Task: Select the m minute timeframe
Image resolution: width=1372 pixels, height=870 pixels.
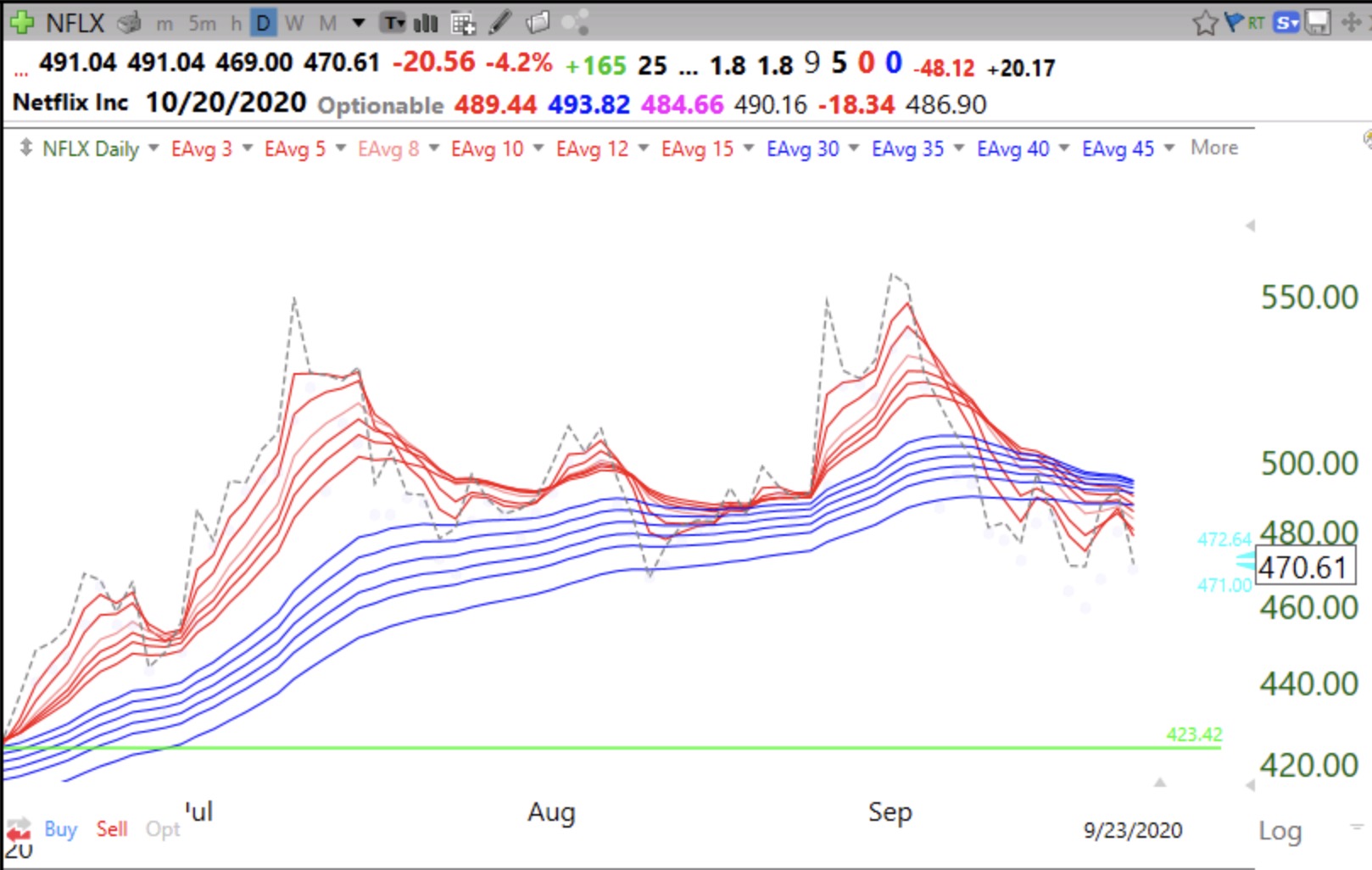Action: (x=165, y=24)
